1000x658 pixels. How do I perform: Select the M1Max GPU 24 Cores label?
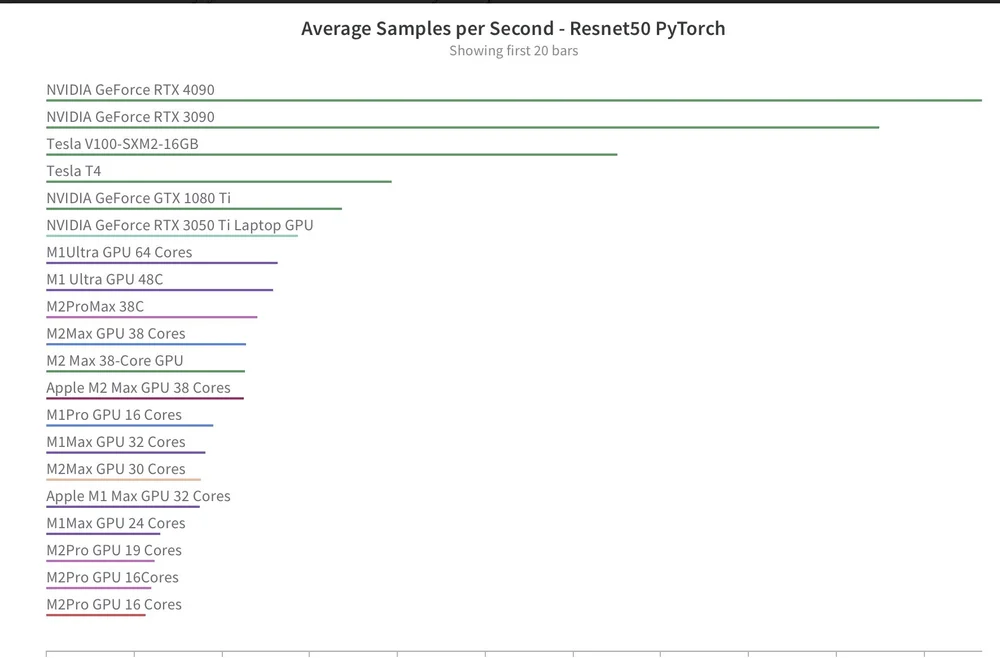pos(115,523)
